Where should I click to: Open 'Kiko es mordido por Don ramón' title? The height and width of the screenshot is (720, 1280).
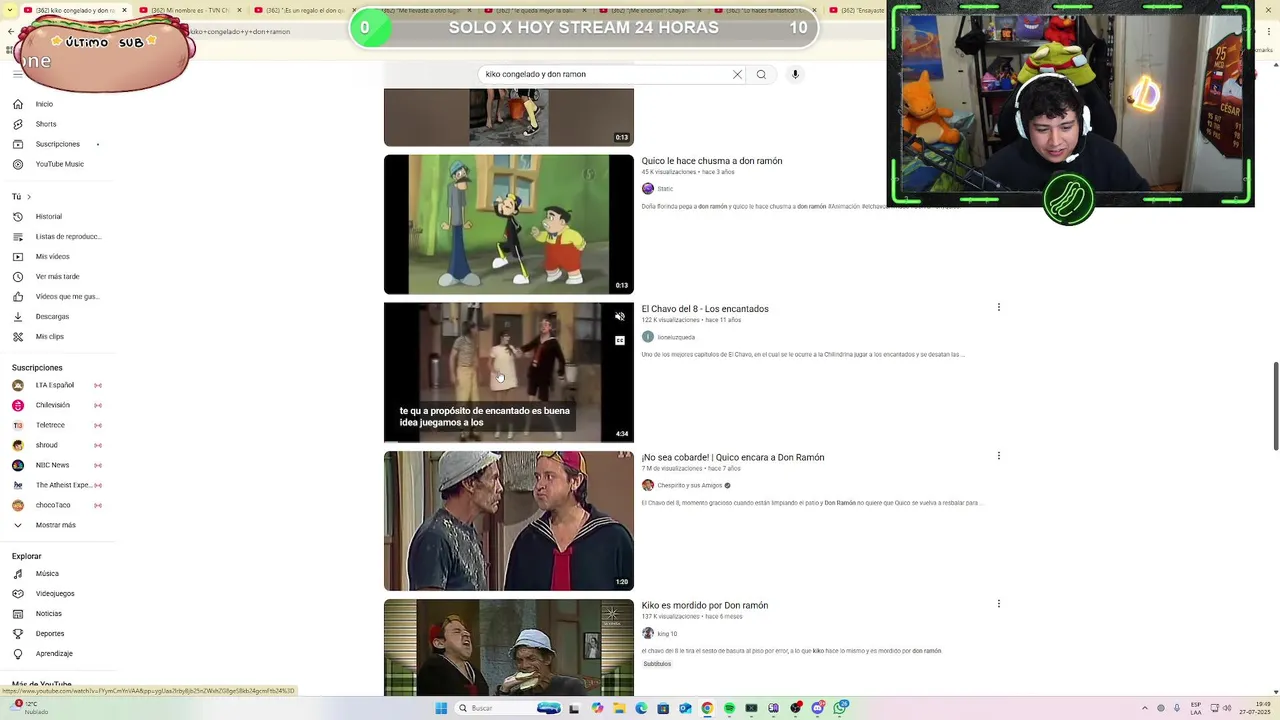tap(705, 605)
